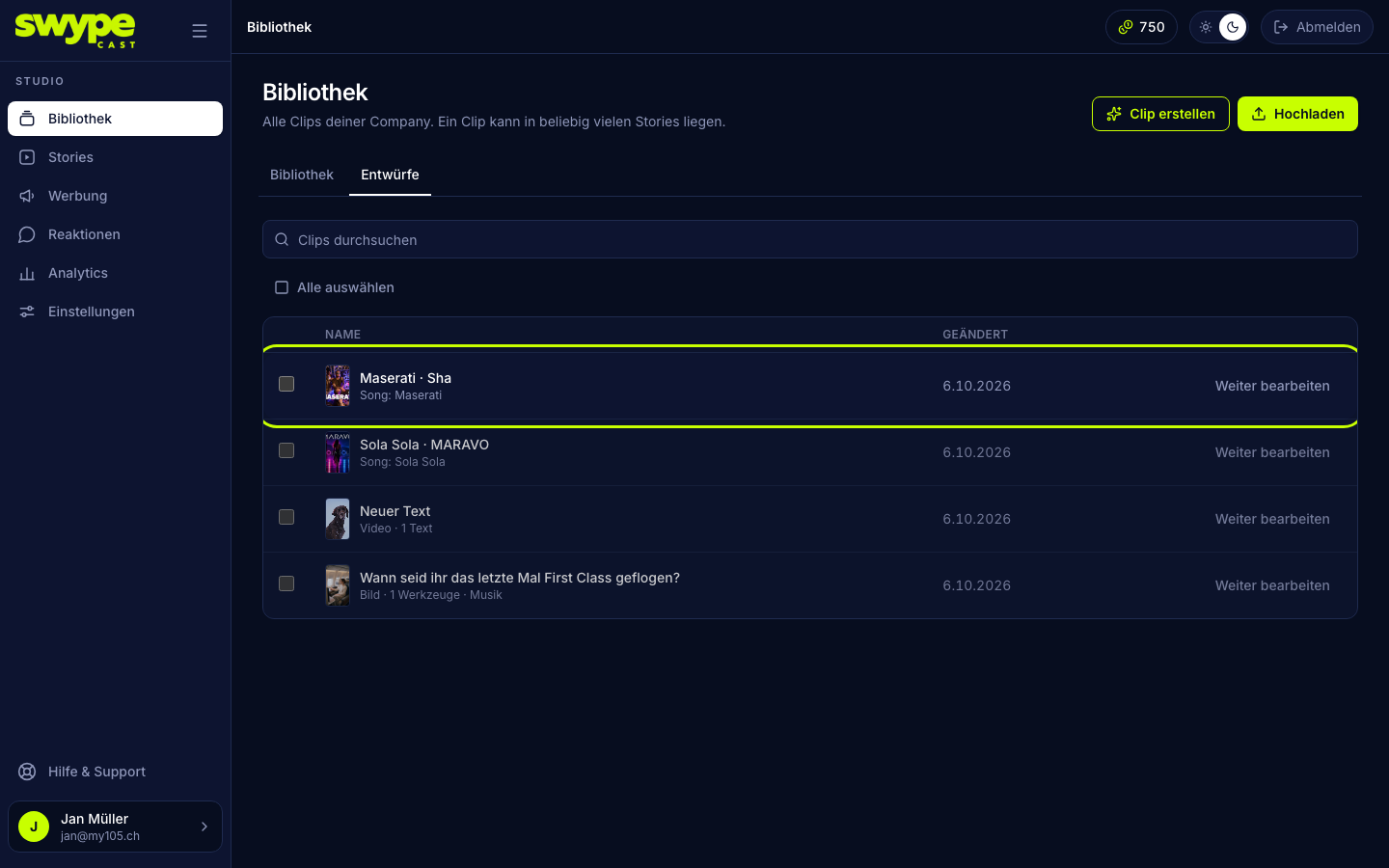
Task: Go to Reaktionen in the sidebar
Action: (115, 234)
